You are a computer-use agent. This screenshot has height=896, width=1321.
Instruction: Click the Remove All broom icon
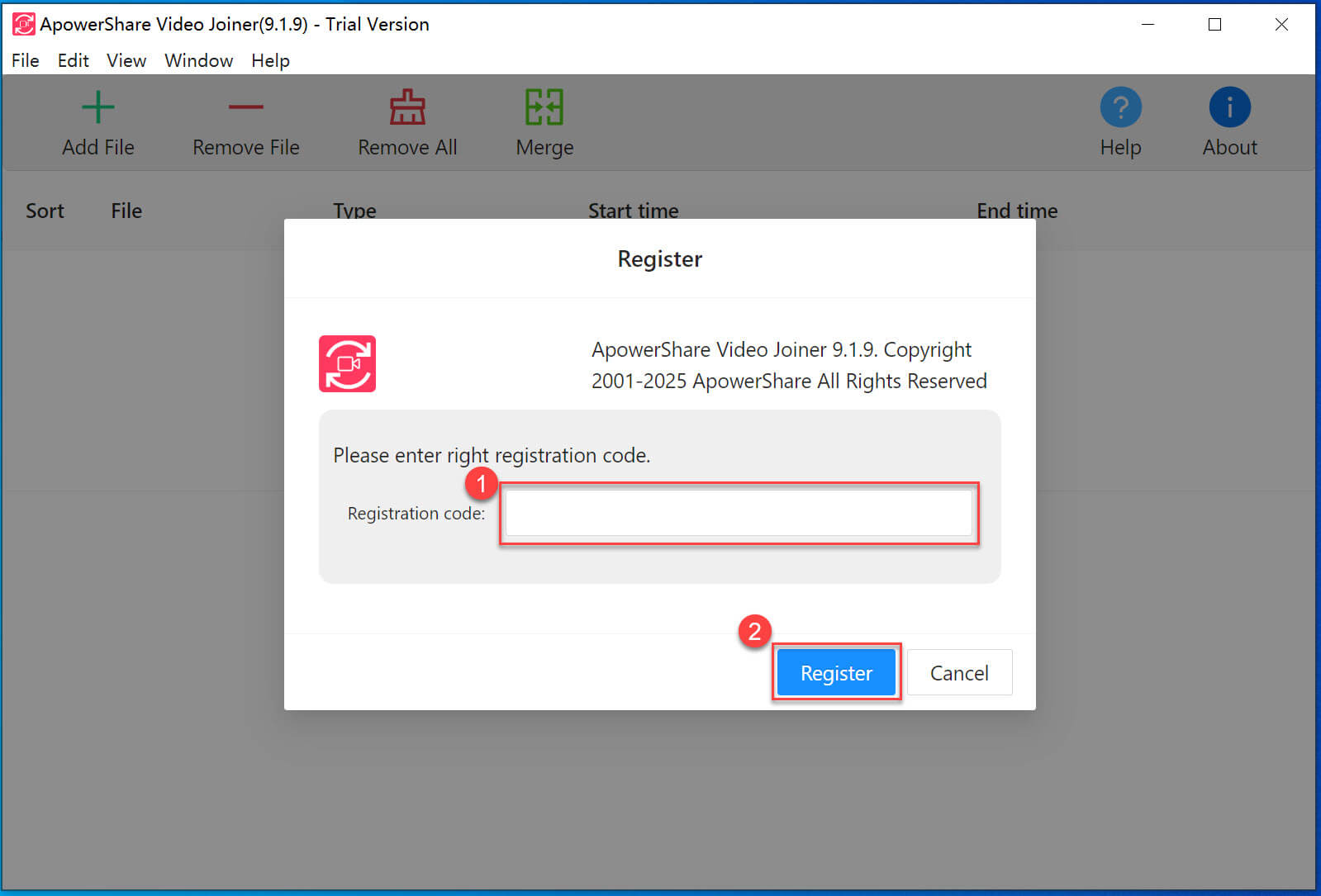[x=407, y=107]
